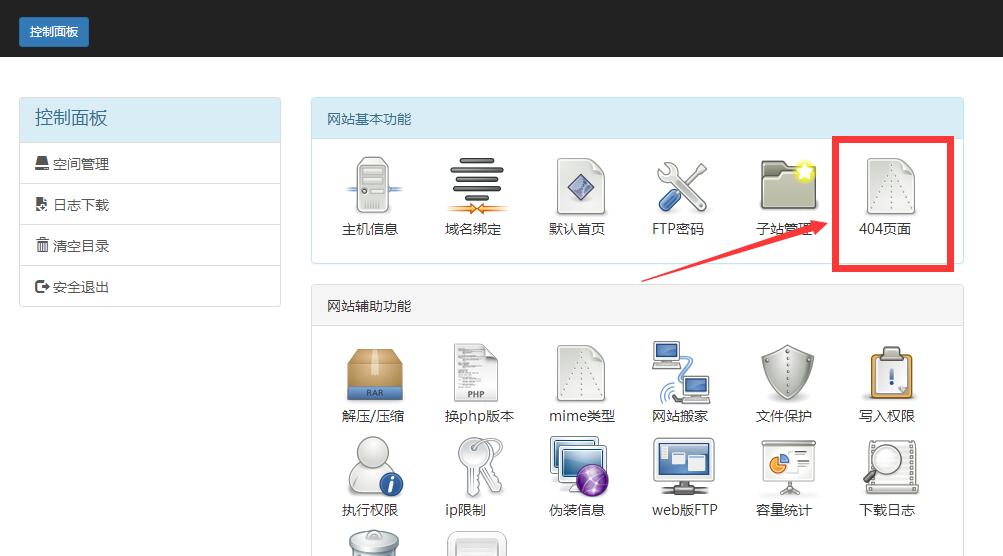Click the 下载日志 text label
The height and width of the screenshot is (556, 1003).
pos(887,510)
